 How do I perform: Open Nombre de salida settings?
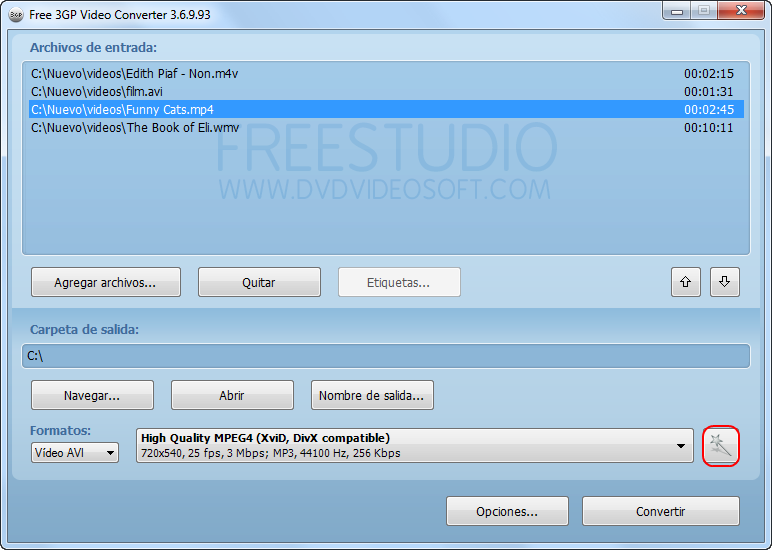(x=372, y=395)
